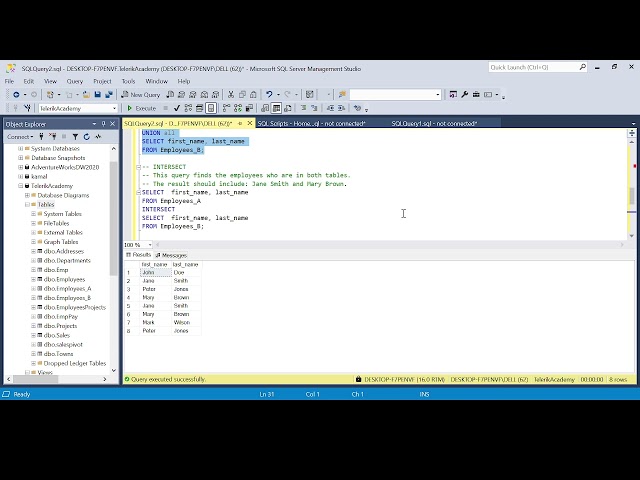Click the Paste toolbar icon
The width and height of the screenshot is (640, 480).
(253, 95)
